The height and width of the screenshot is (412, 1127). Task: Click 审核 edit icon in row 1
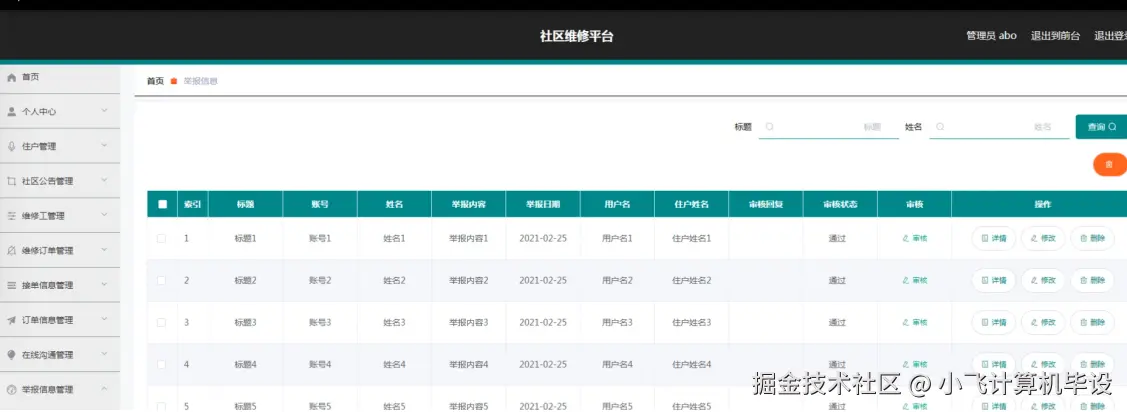point(906,239)
